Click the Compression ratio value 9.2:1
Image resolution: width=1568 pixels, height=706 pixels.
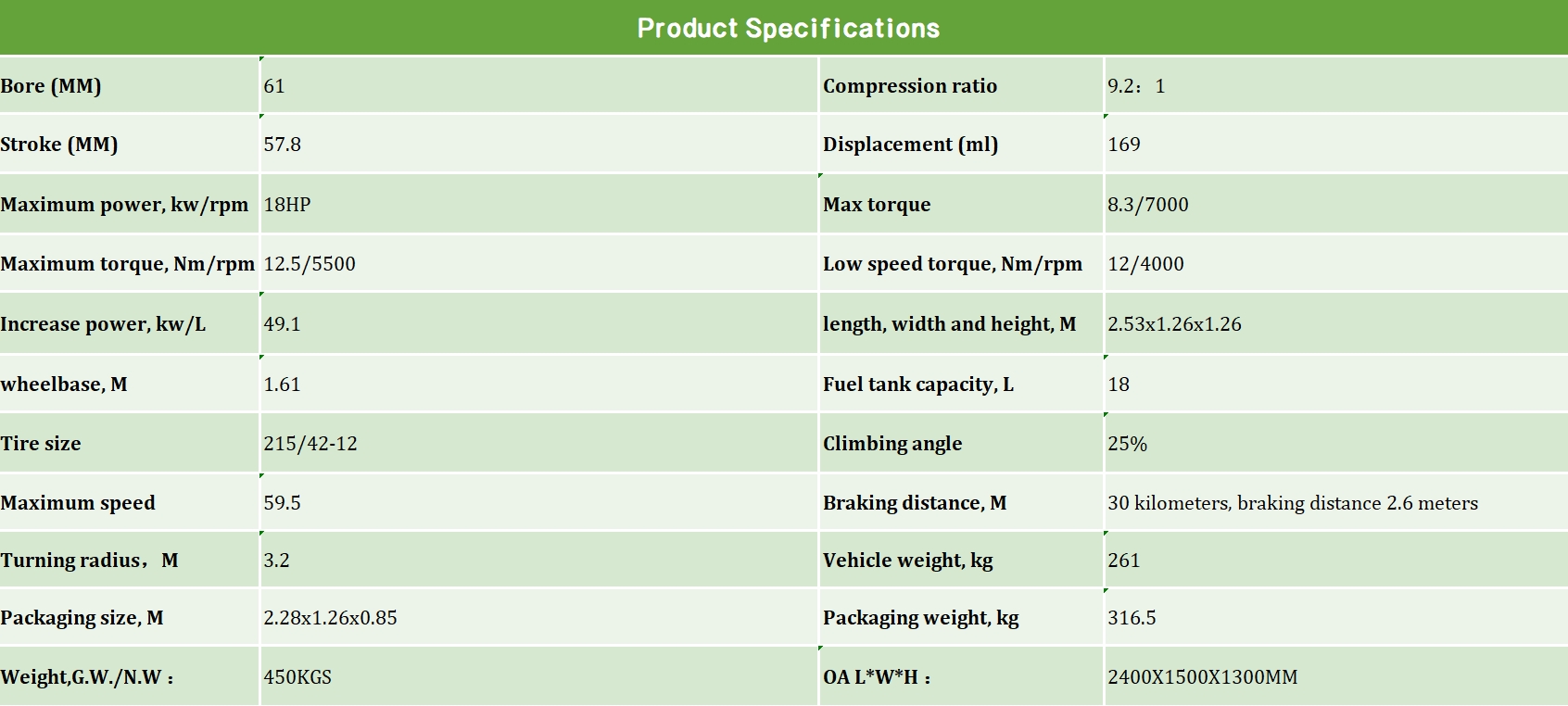(1136, 86)
